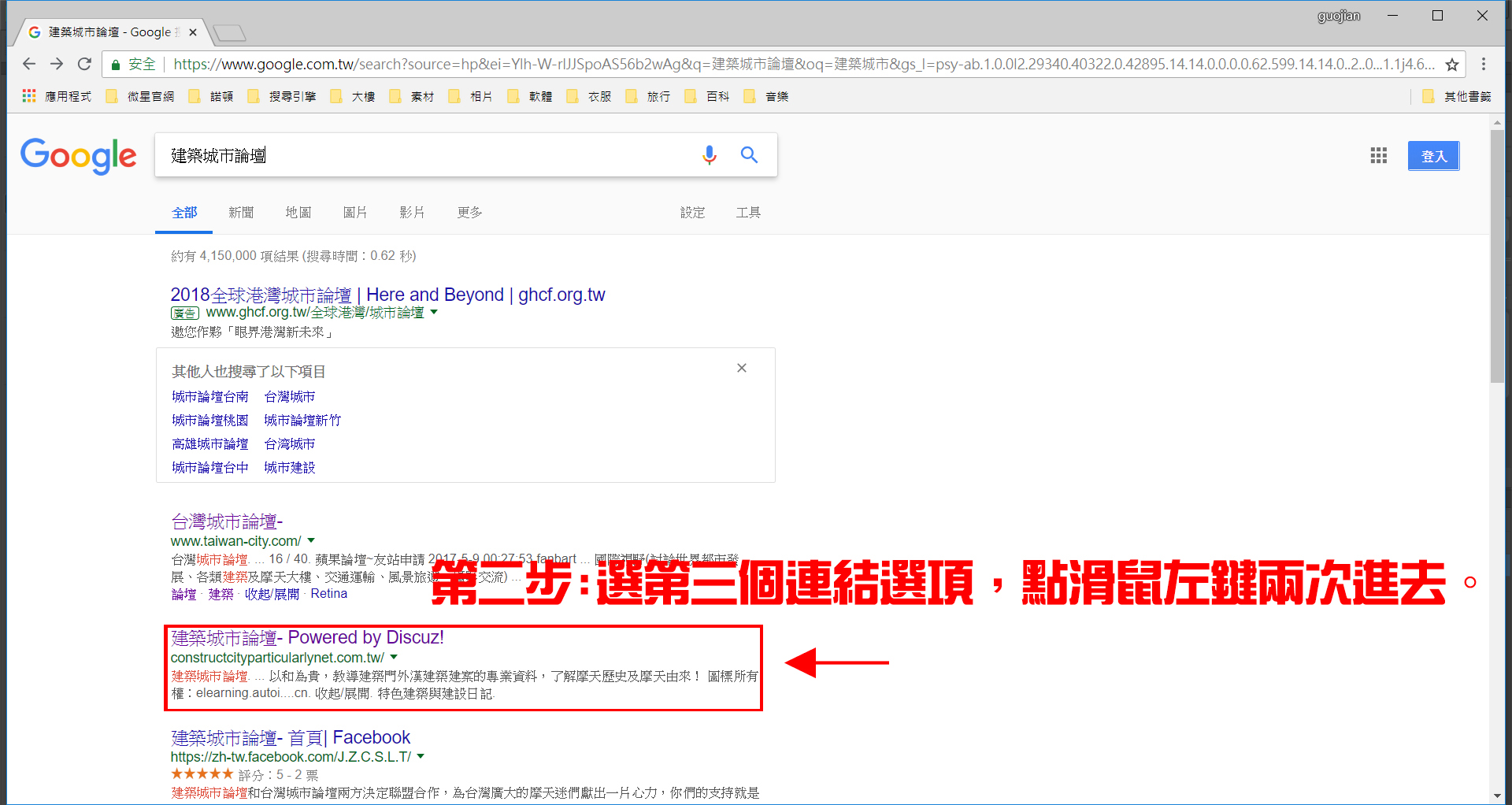Open dropdown arrow beside Facebook result URL
Image resolution: width=1512 pixels, height=805 pixels.
421,756
